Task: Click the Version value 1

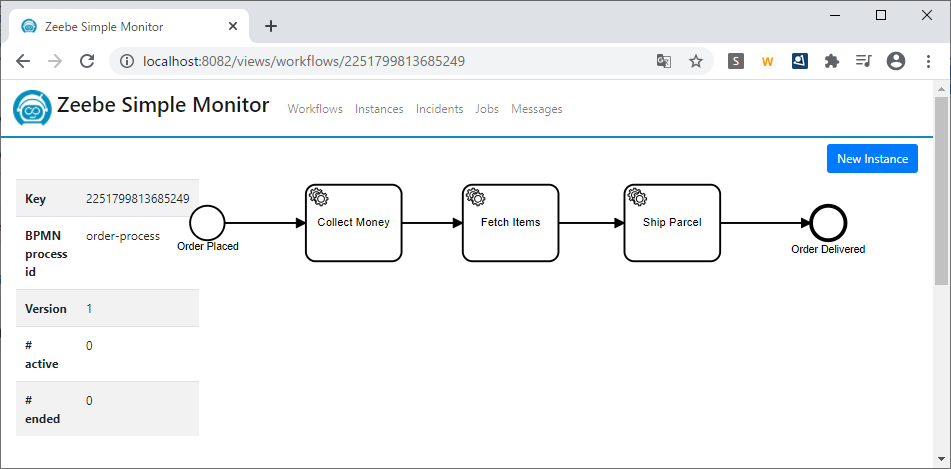Action: [x=89, y=308]
